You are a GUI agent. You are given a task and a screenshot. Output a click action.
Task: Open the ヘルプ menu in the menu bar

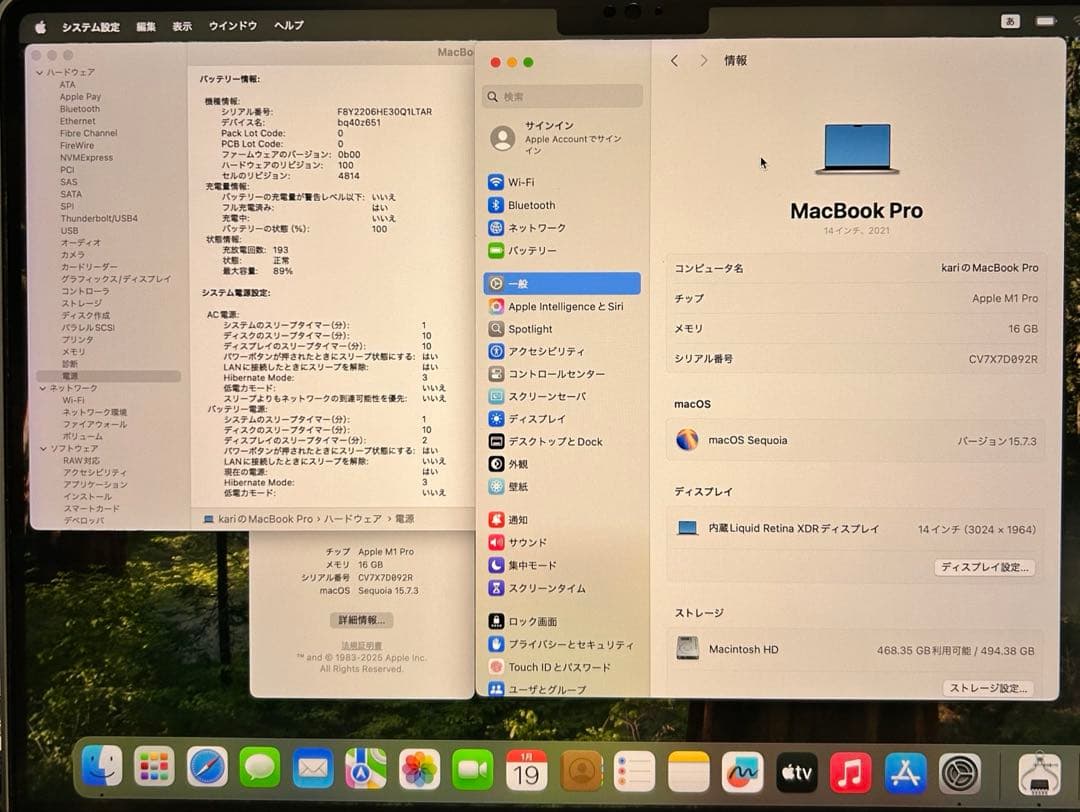288,25
